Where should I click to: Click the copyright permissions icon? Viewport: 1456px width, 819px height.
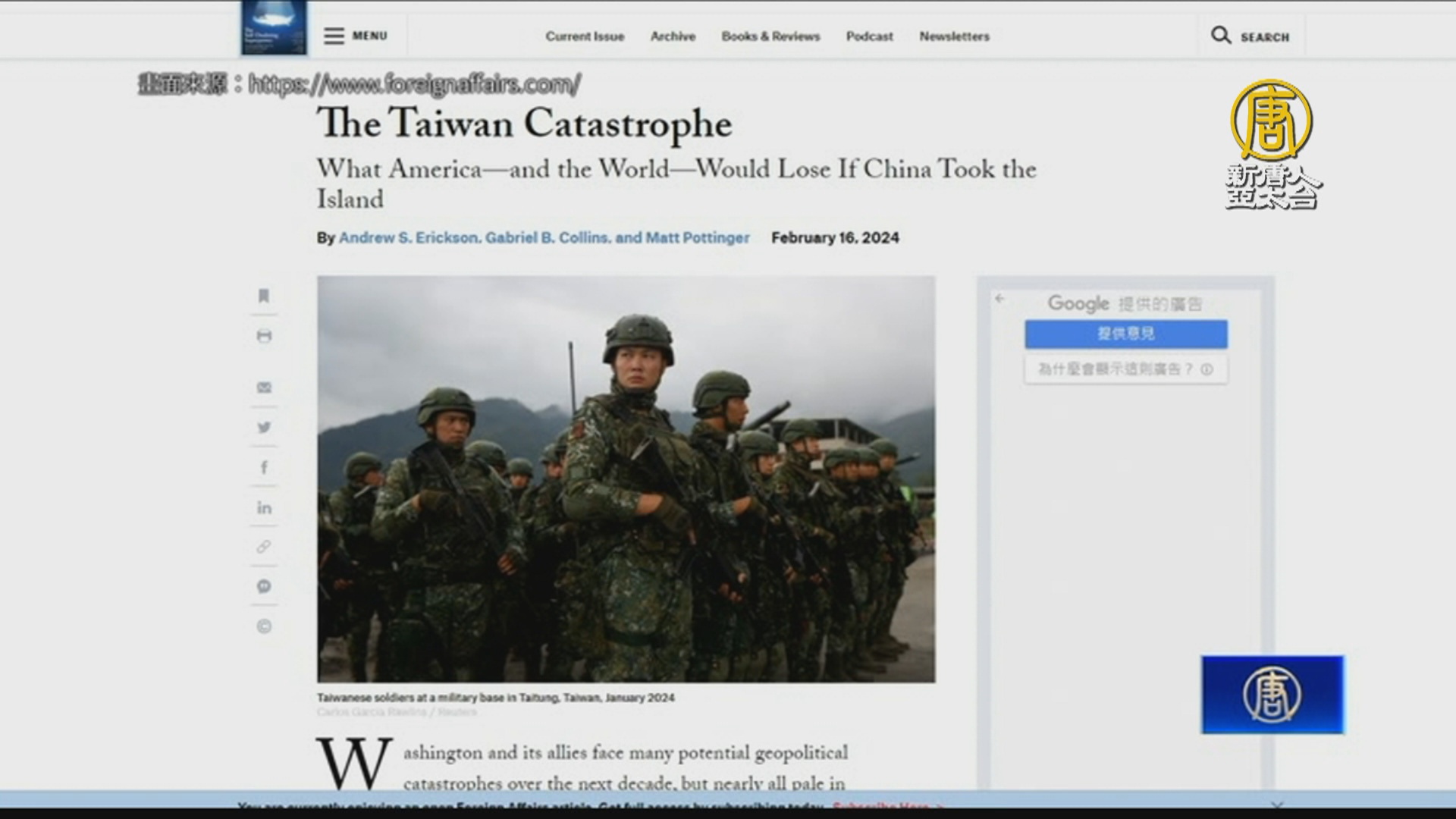(264, 626)
